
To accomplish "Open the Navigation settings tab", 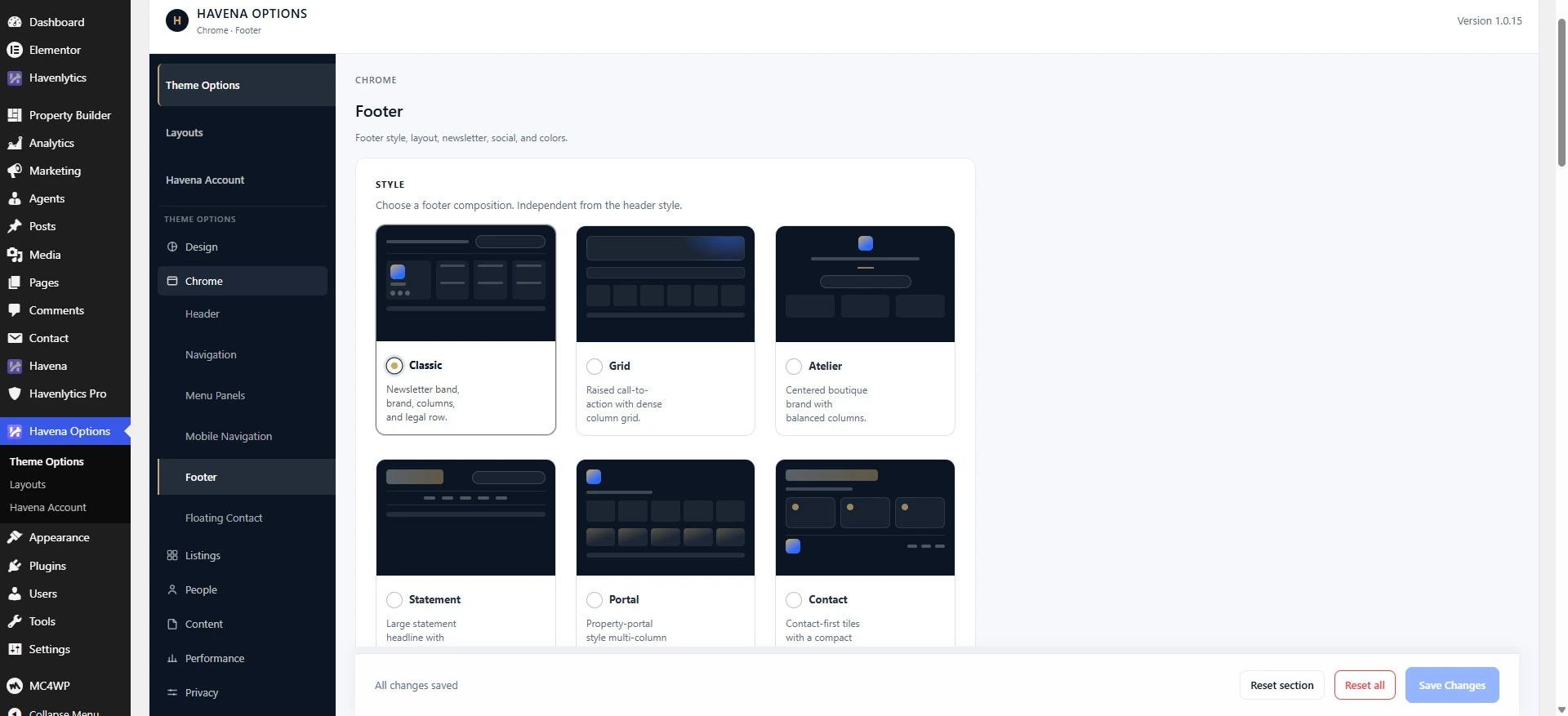I will [247, 354].
